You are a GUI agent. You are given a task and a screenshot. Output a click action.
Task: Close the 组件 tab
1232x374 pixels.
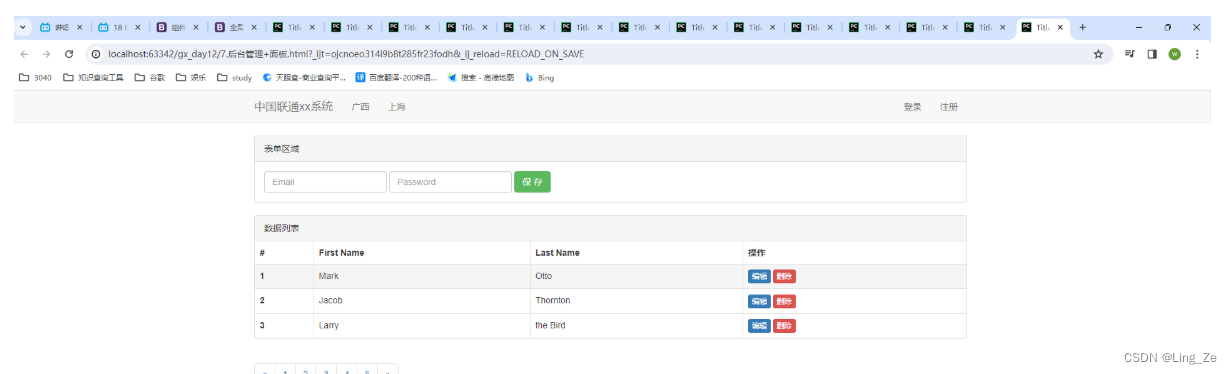point(195,27)
